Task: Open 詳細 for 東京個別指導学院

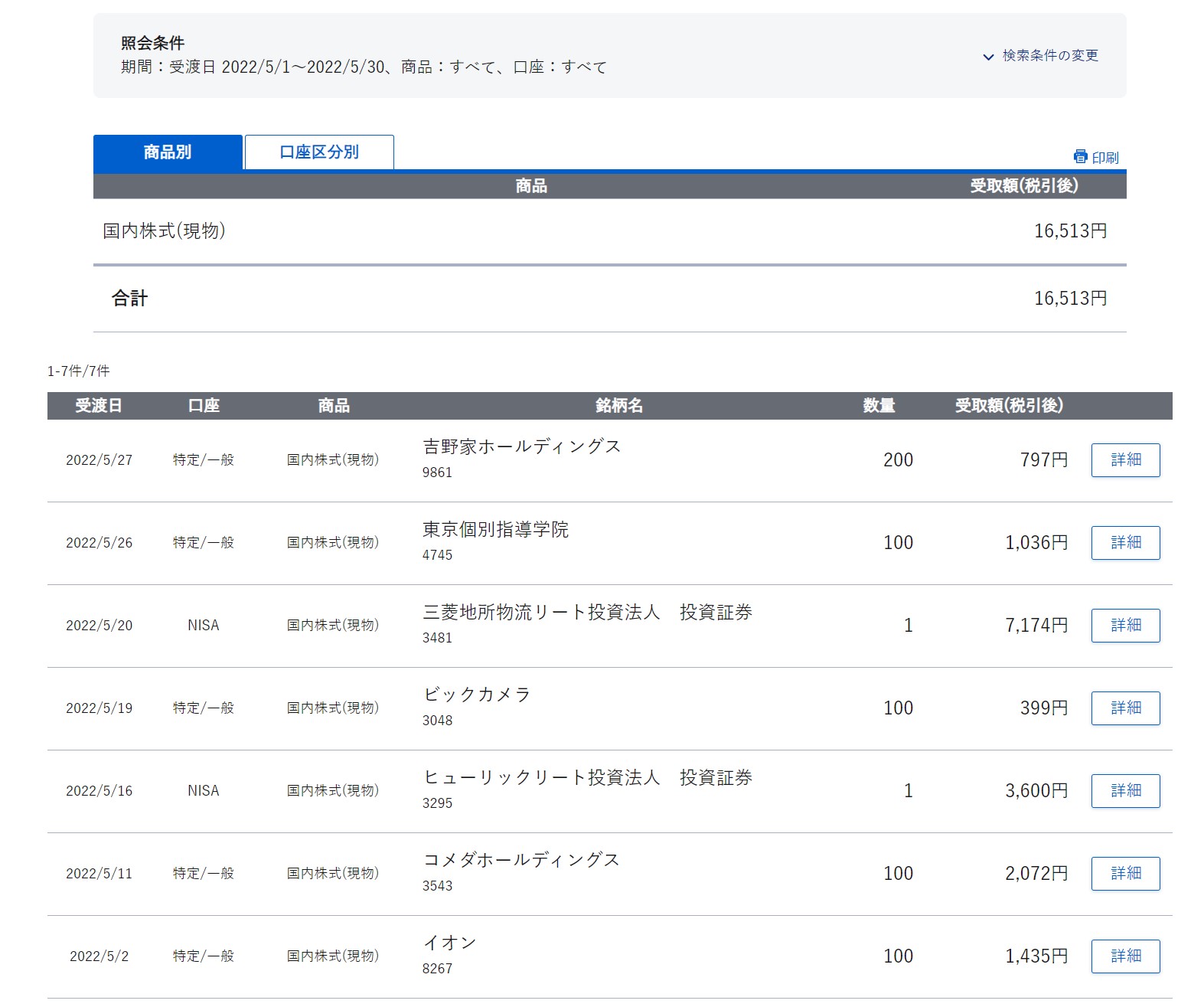Action: [1125, 543]
